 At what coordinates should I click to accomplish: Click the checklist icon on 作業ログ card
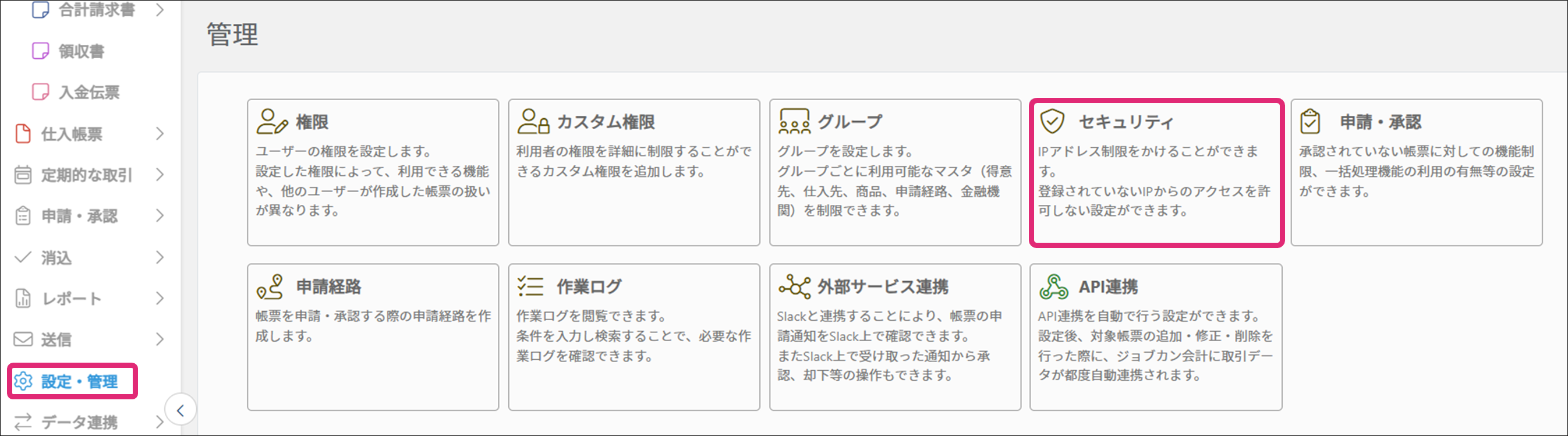point(530,286)
